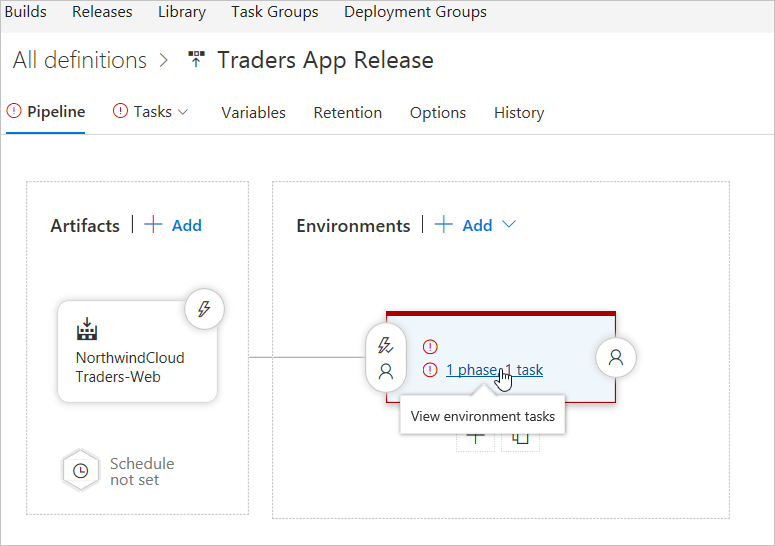Switch to the Variables tab
775x546 pixels.
(x=254, y=113)
